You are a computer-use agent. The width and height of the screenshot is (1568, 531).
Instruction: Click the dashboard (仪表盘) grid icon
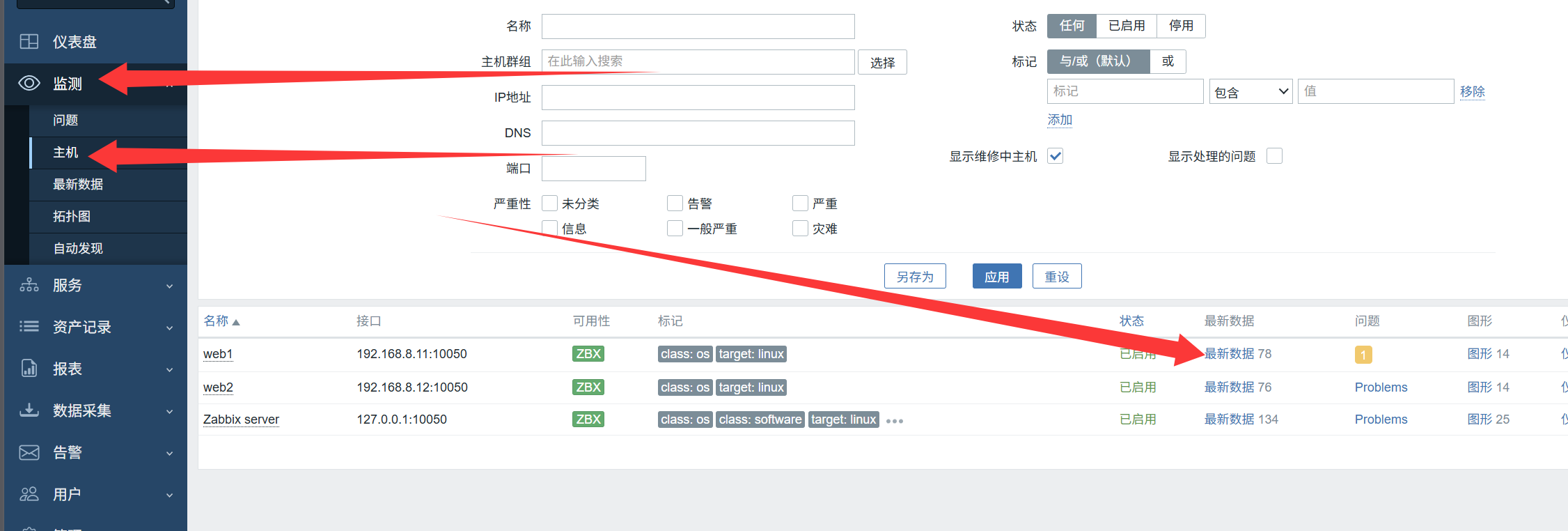pyautogui.click(x=29, y=42)
